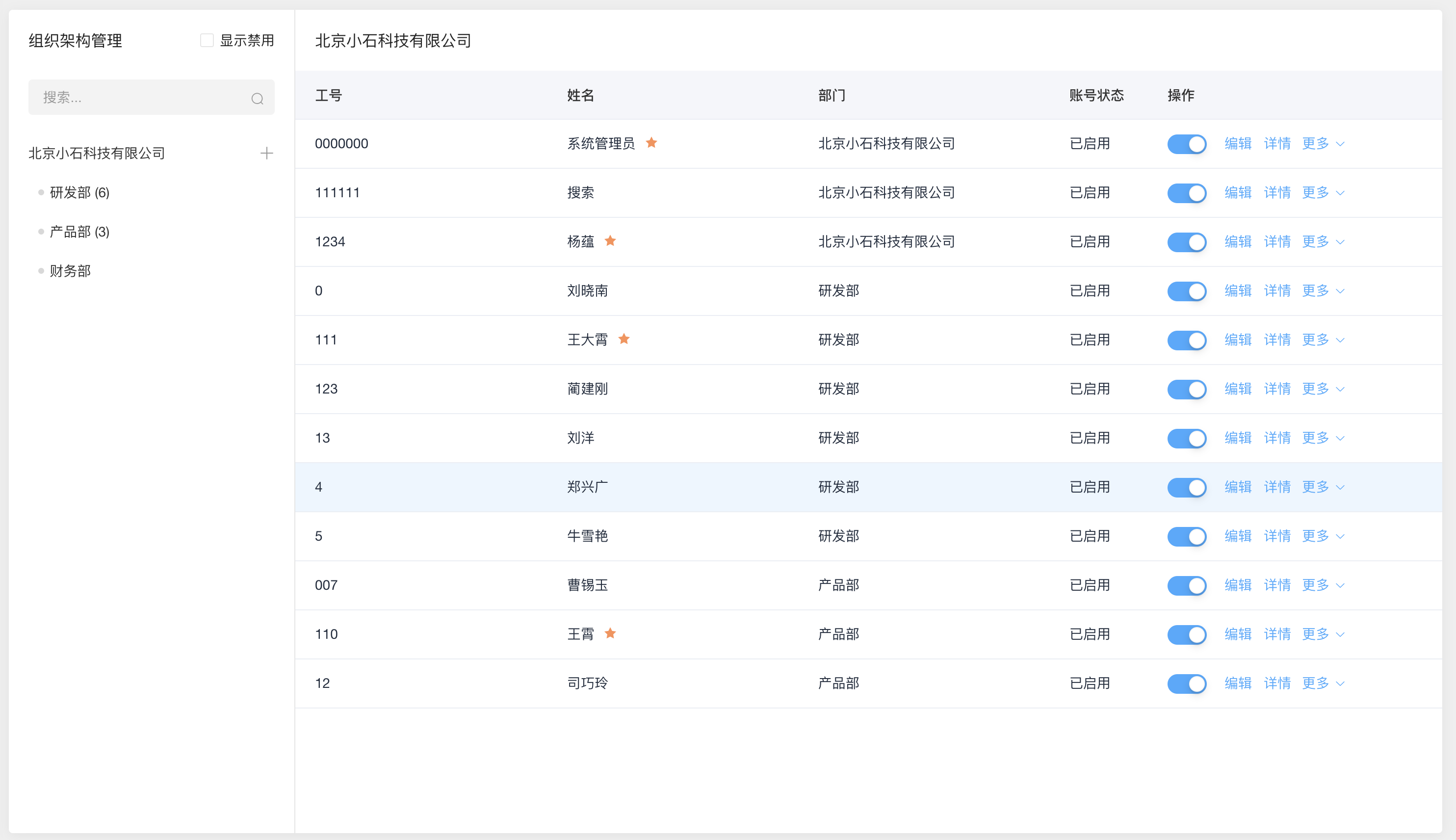Click the star beside 系统管理员
This screenshot has width=1456, height=840.
[x=651, y=142]
